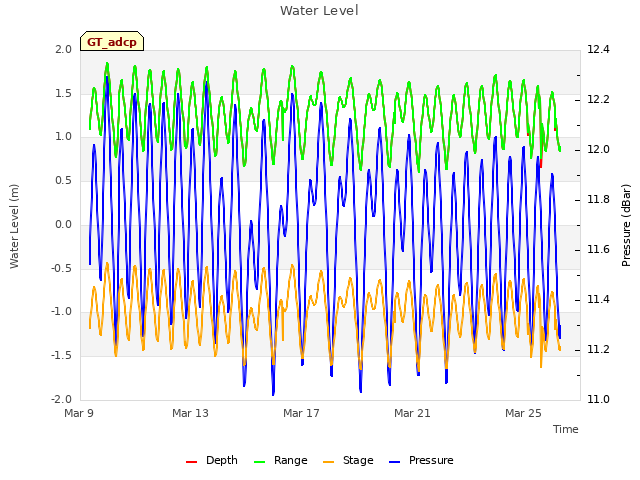Screen dimensions: 640x480
Task: Click the '0.5' left axis value
Action: (63, 180)
